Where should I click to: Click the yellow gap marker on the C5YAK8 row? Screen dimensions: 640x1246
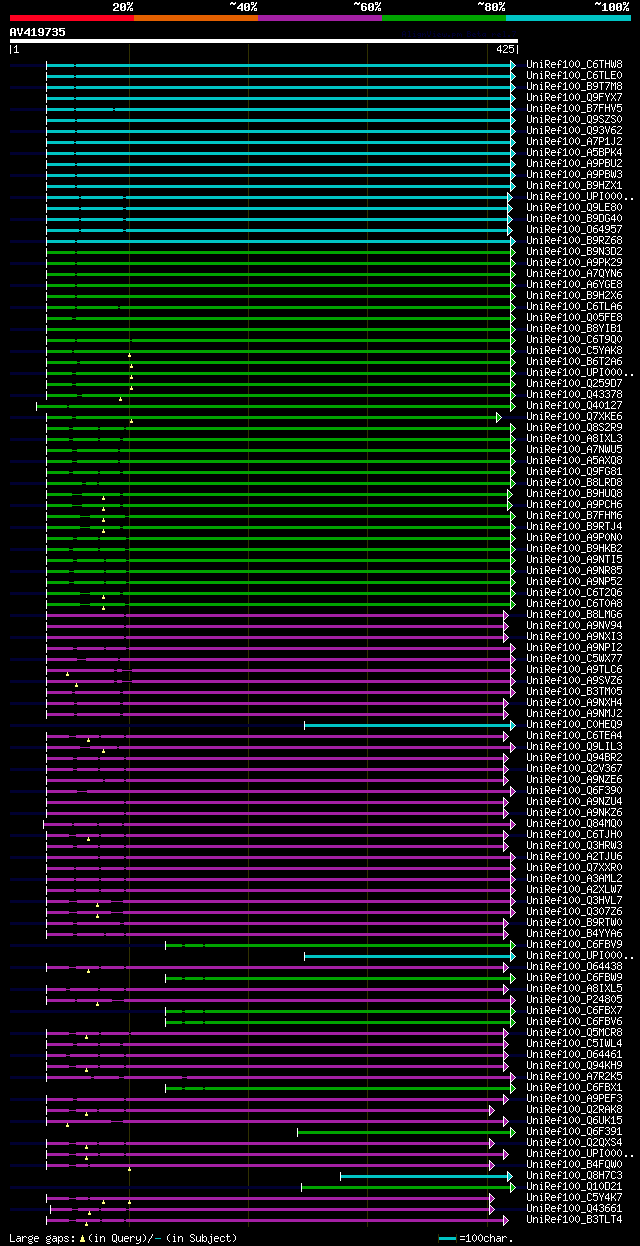coord(129,355)
